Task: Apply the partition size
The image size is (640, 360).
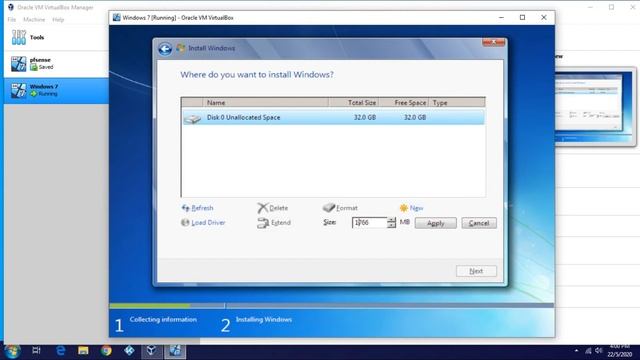Action: click(436, 223)
